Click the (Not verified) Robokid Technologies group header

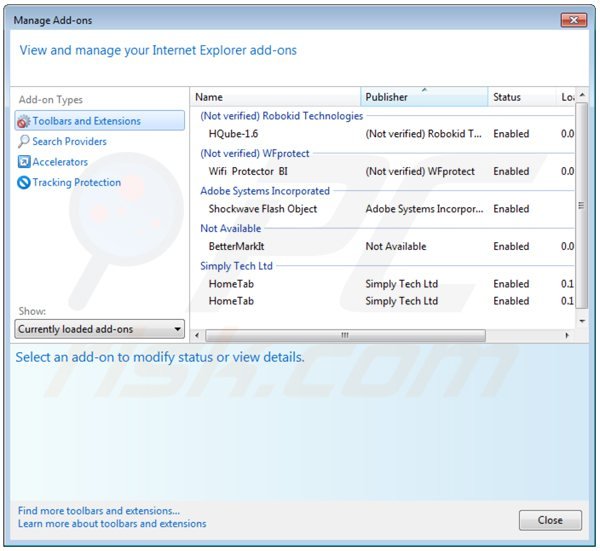[282, 116]
